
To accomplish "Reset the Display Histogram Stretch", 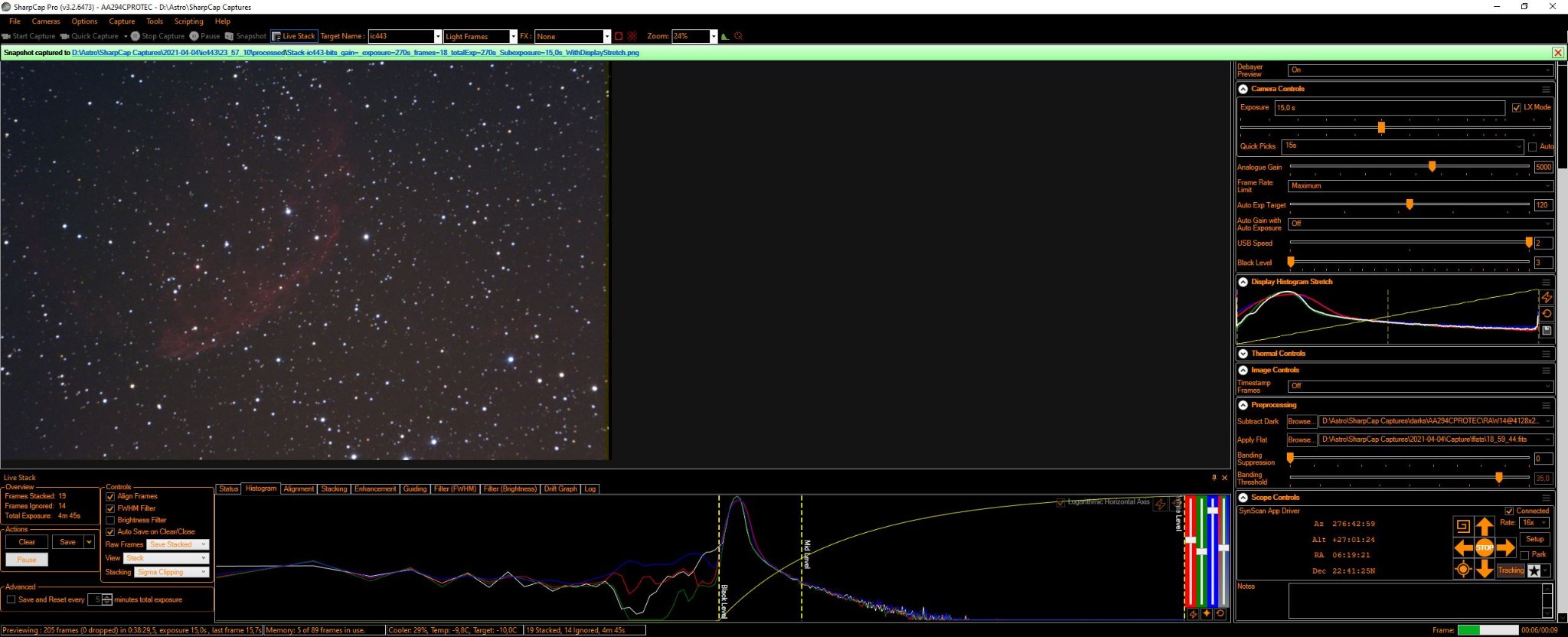I will [x=1547, y=314].
